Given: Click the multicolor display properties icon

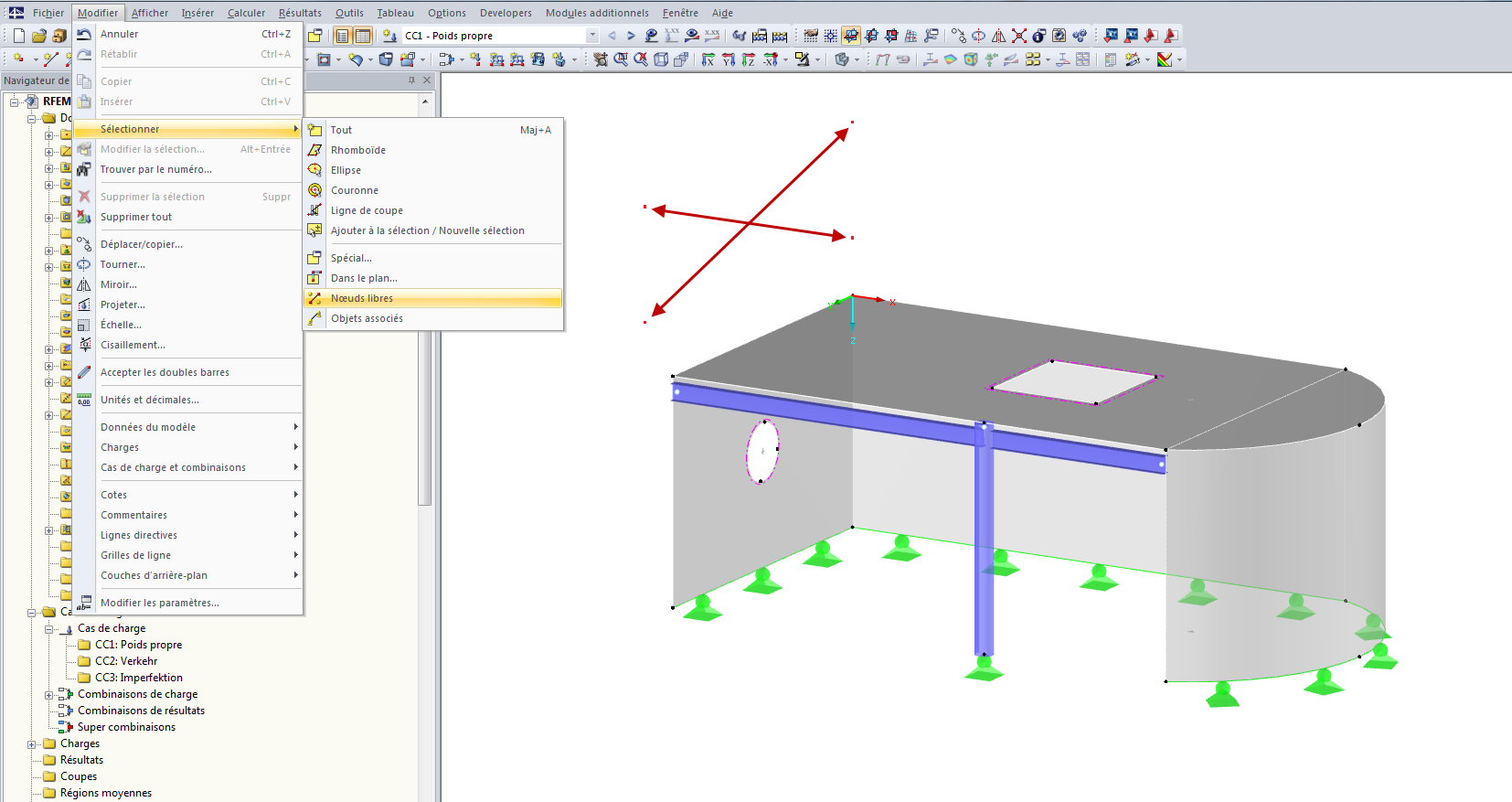Looking at the screenshot, I should [x=1165, y=59].
